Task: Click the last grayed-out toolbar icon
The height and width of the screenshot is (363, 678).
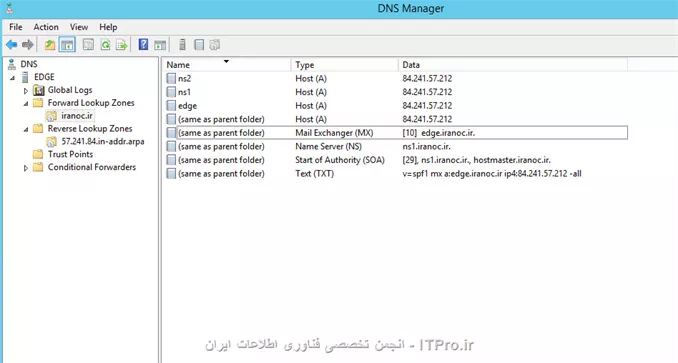Action: tap(215, 45)
